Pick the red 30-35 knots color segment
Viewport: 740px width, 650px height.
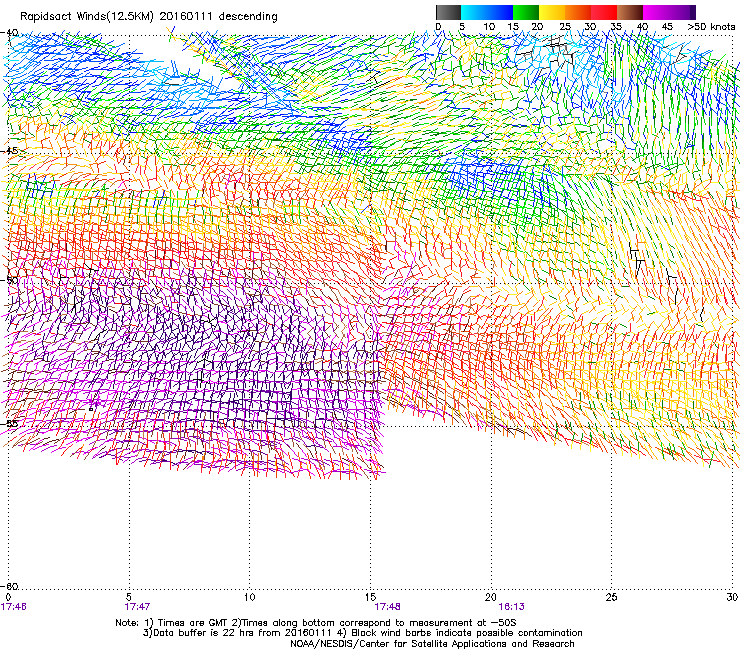604,12
